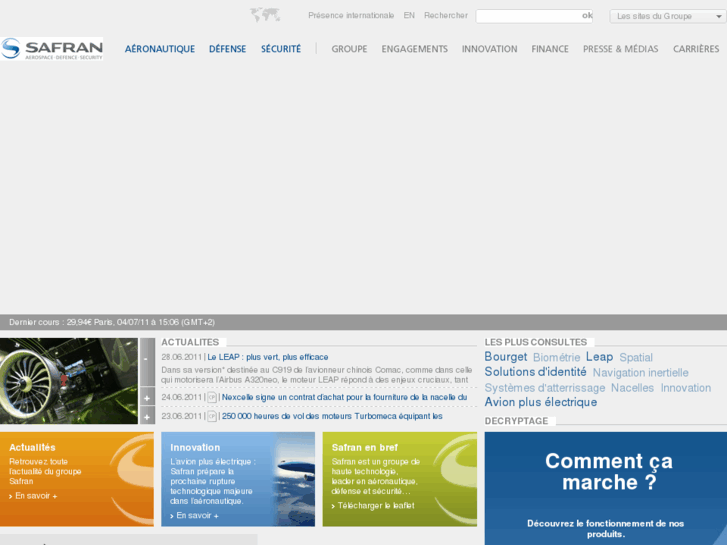Click the Spatial tag
Screen dimensions: 727x545
point(636,358)
